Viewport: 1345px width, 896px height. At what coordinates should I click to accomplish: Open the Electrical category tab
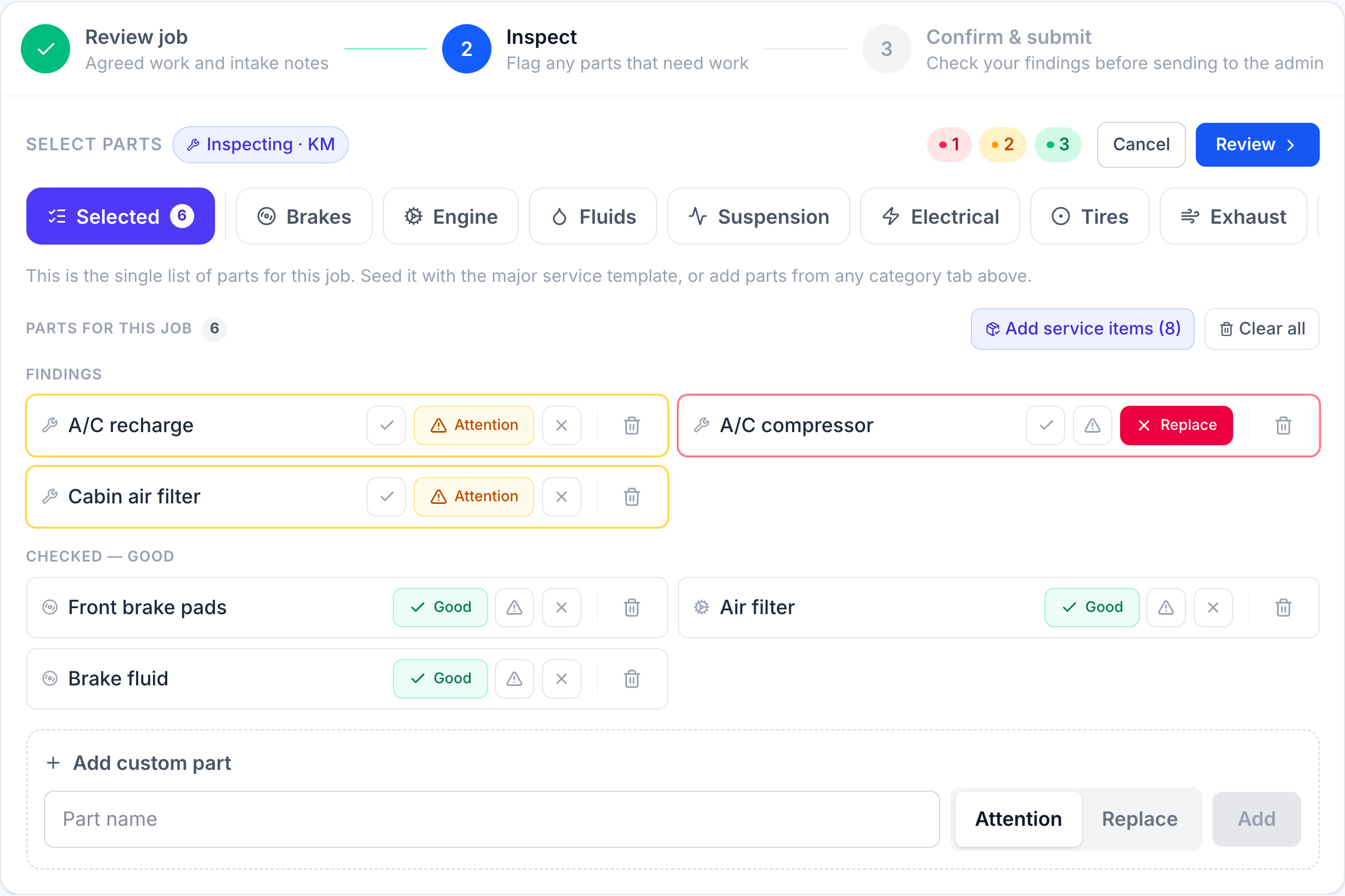(940, 217)
